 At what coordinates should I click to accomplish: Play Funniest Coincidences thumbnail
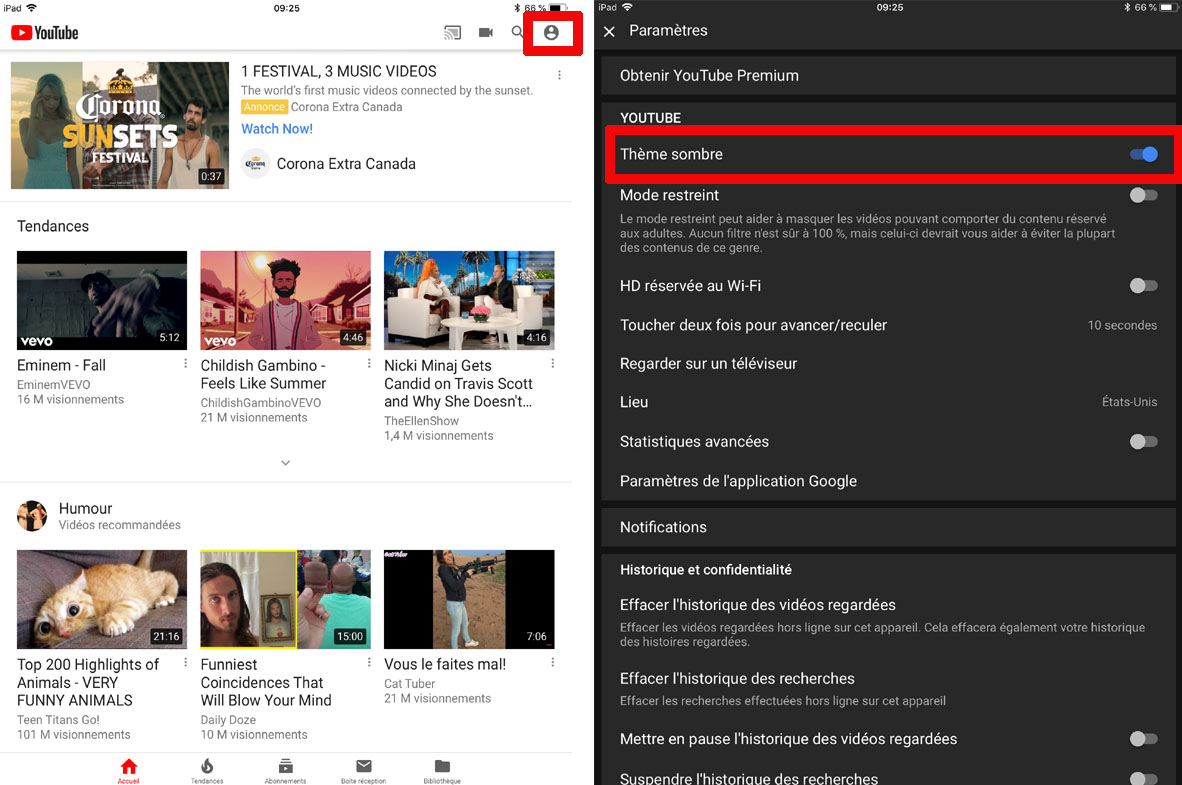[x=286, y=599]
